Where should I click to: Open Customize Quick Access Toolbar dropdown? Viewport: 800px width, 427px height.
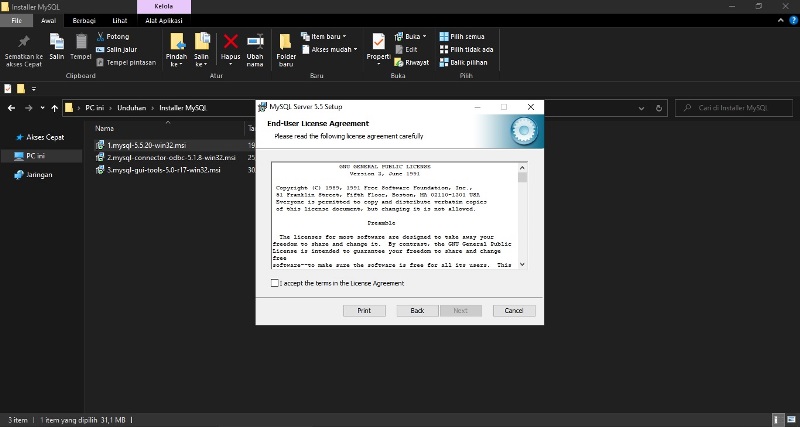click(x=34, y=89)
